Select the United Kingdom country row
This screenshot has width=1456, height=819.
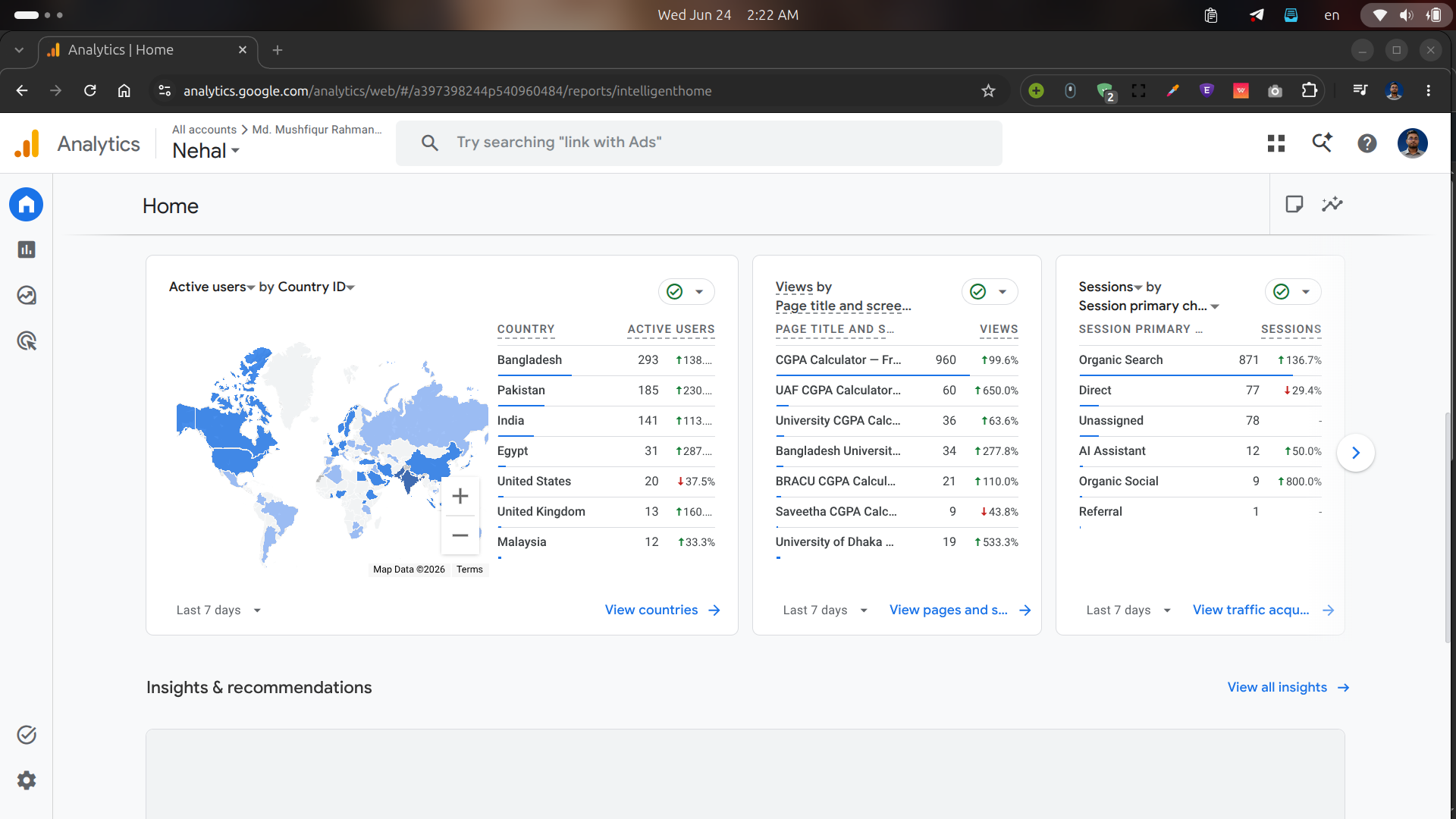pyautogui.click(x=606, y=512)
